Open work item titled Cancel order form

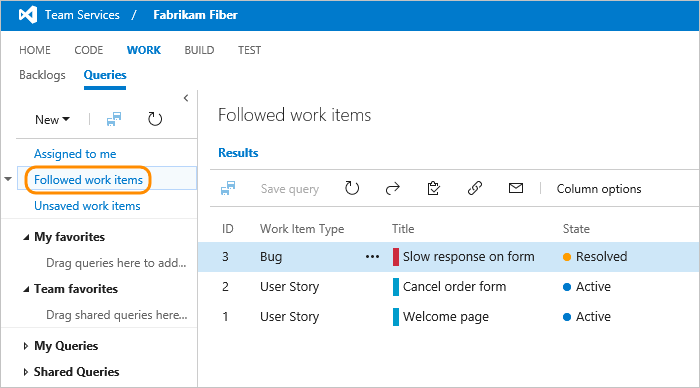(454, 287)
